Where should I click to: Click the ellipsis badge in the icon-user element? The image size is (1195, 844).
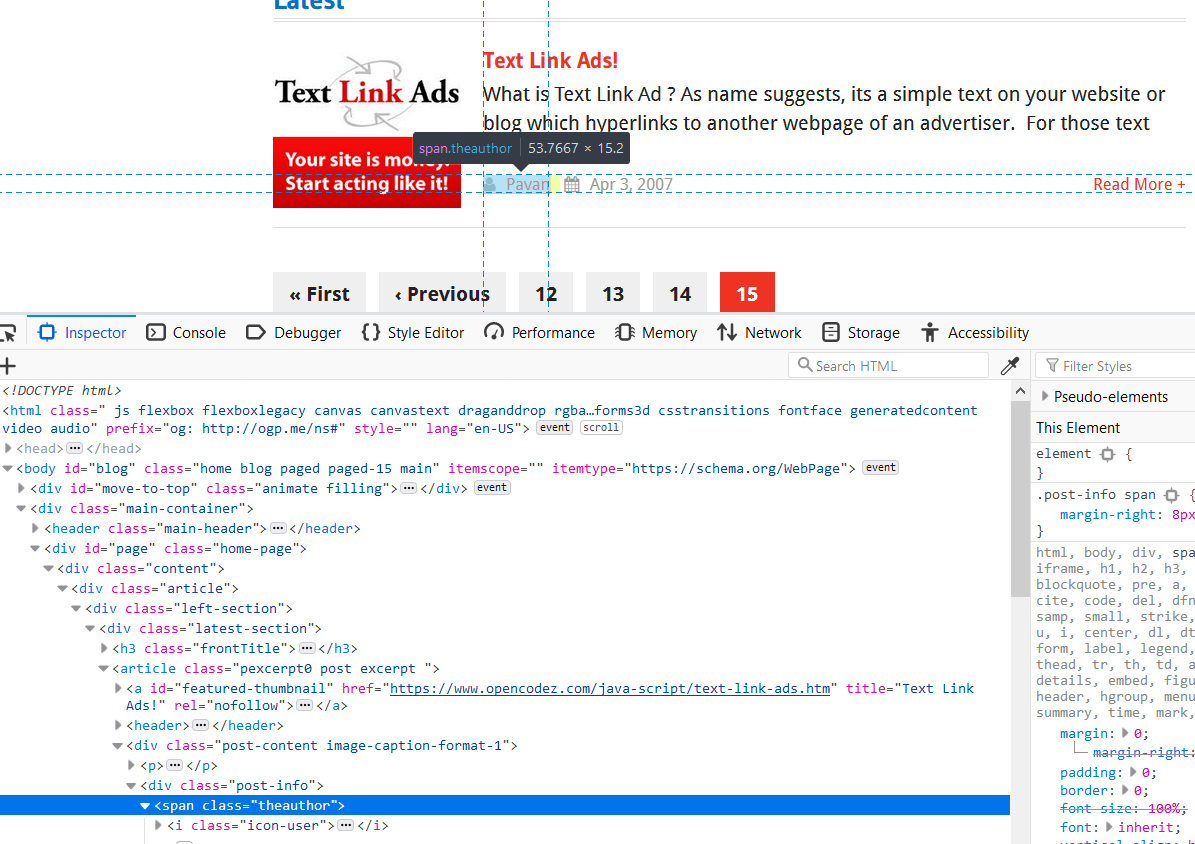pos(345,826)
